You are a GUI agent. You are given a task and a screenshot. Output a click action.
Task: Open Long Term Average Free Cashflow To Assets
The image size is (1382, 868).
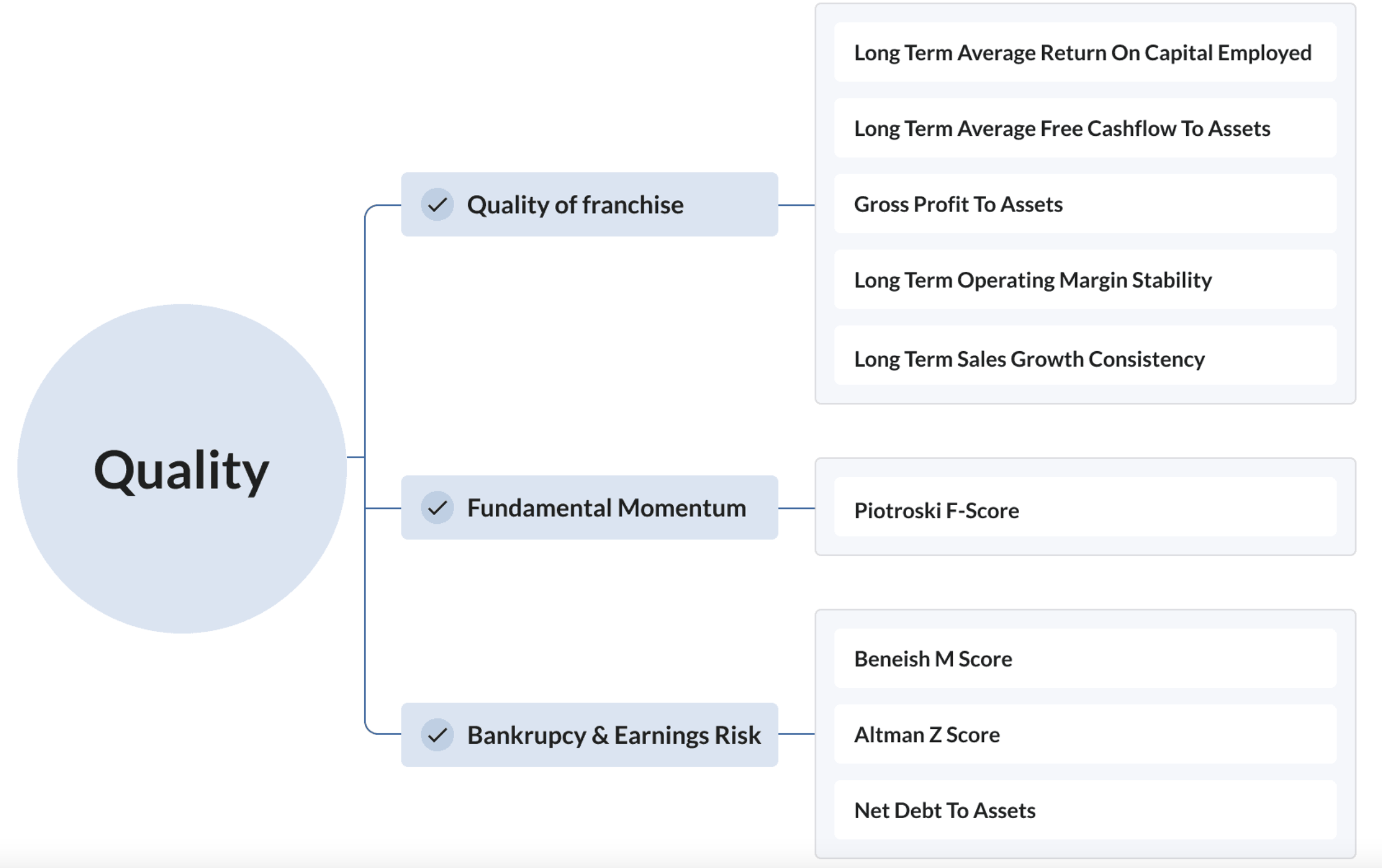[x=1085, y=128]
